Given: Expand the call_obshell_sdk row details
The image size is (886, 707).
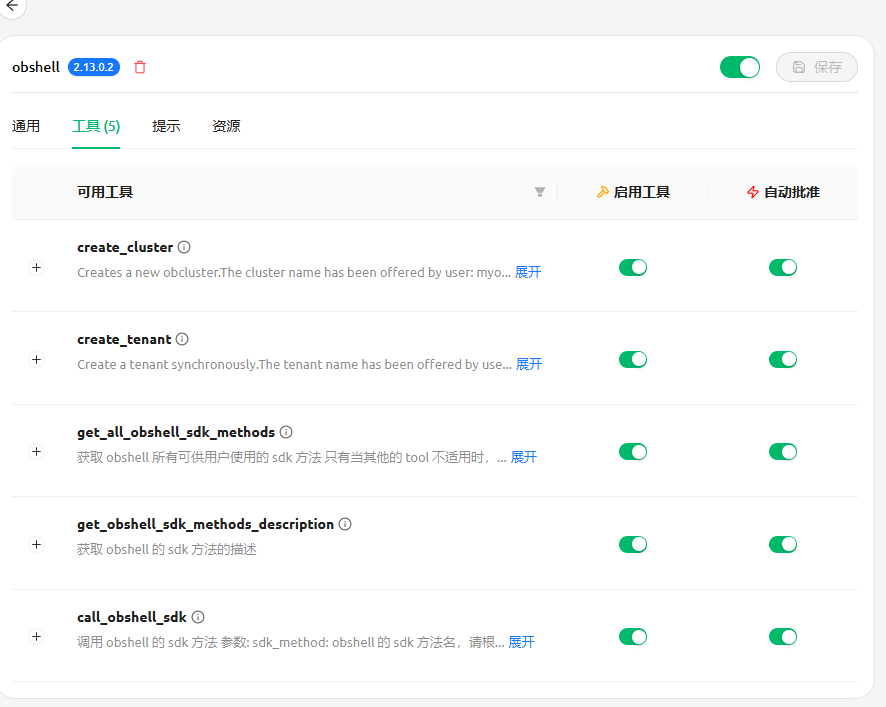Looking at the screenshot, I should [37, 637].
